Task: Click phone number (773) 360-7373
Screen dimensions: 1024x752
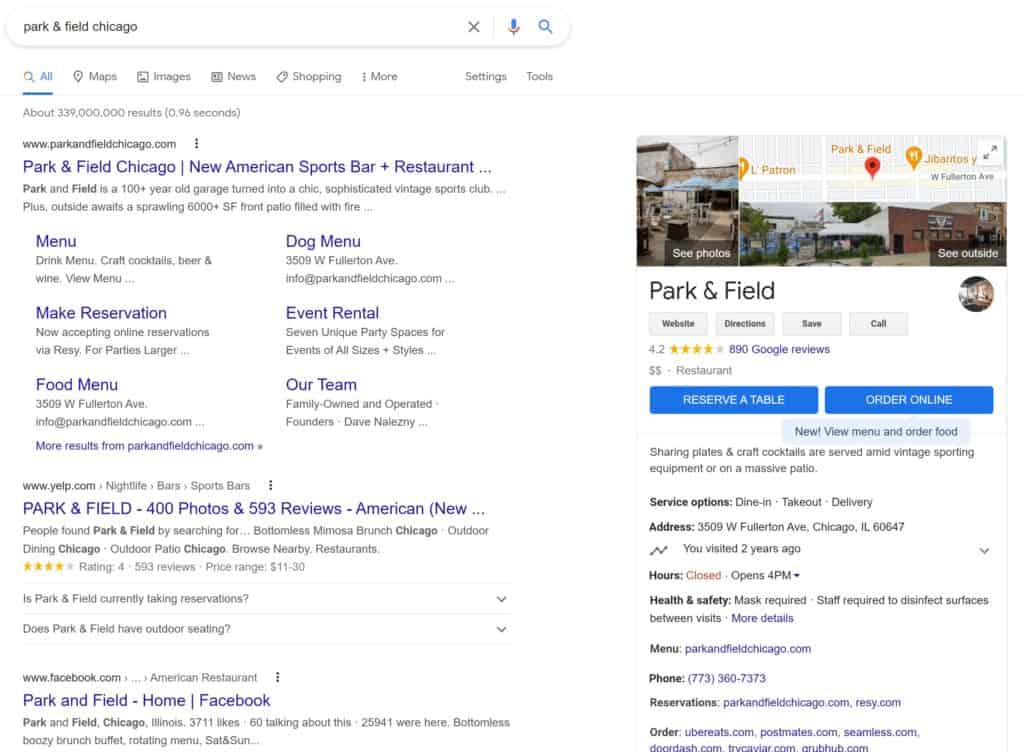Action: pos(726,679)
